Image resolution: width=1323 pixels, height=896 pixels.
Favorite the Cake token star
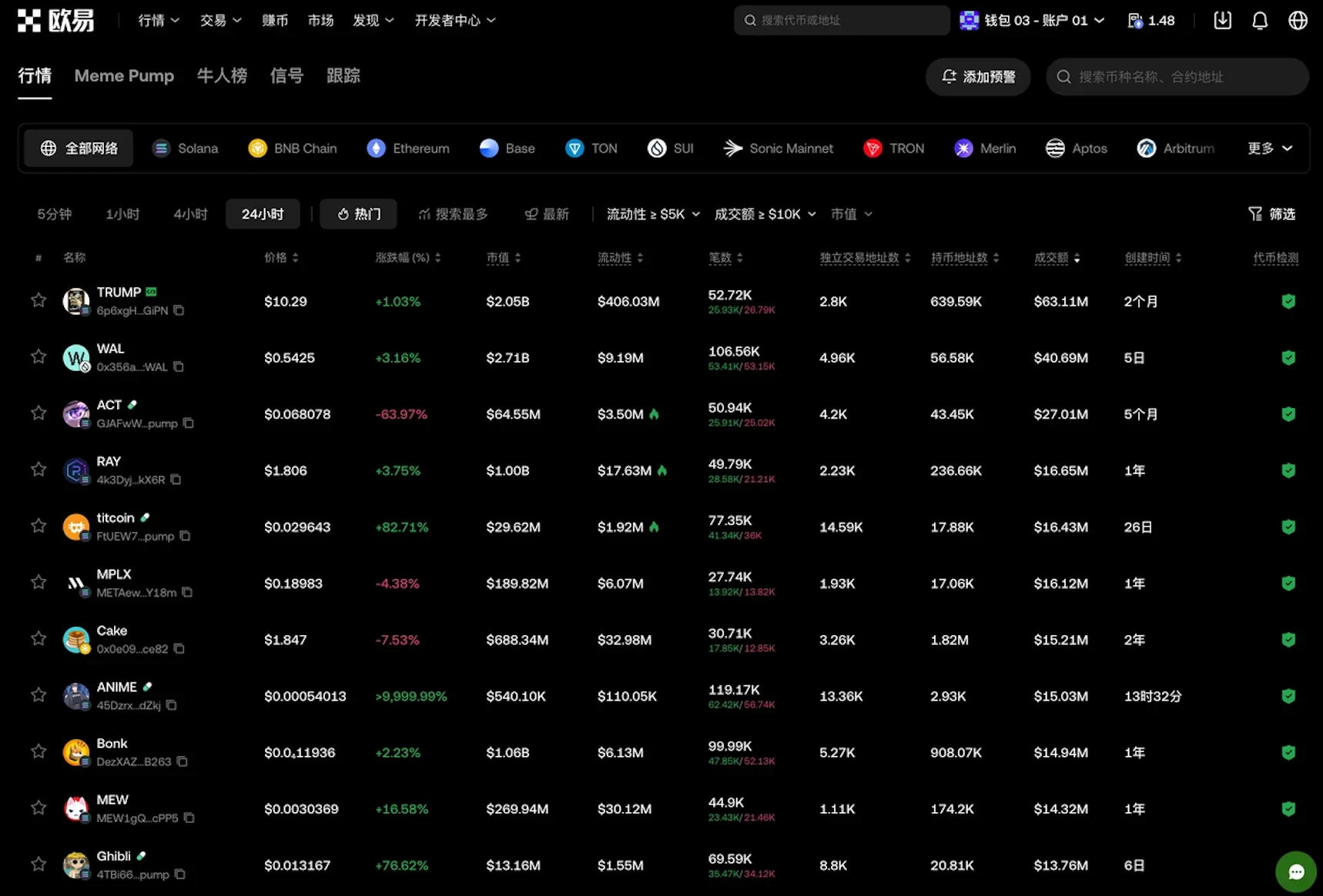click(39, 639)
